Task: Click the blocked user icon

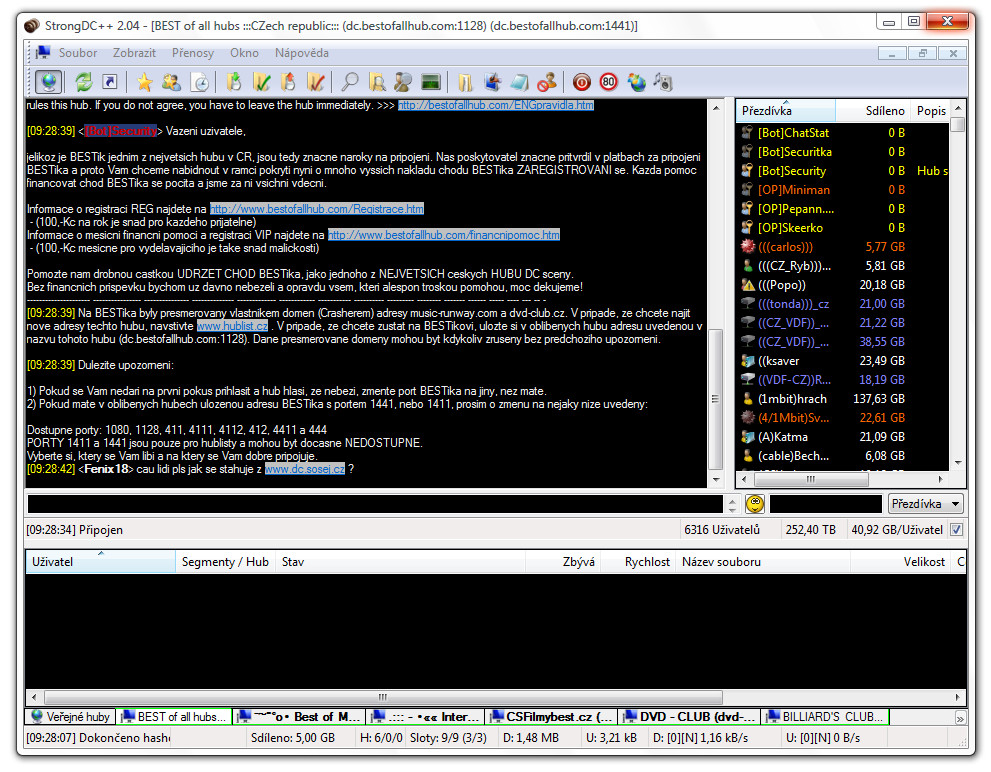Action: [x=547, y=82]
